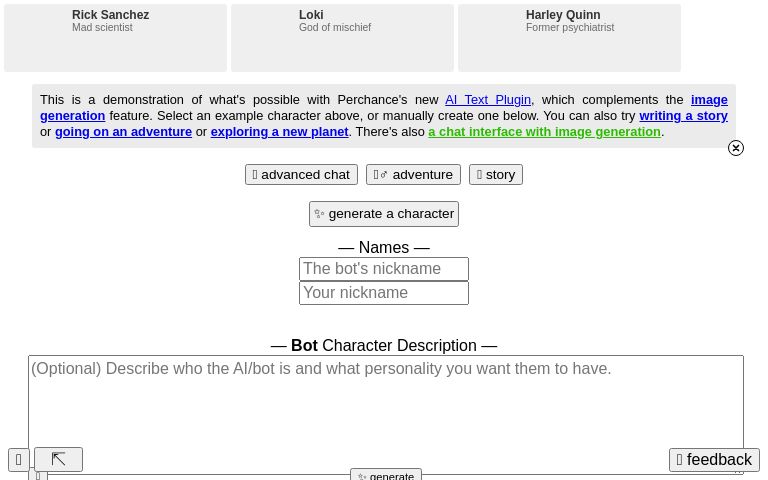768x480 pixels.
Task: Pick the Harley Quinn character card
Action: click(x=569, y=38)
